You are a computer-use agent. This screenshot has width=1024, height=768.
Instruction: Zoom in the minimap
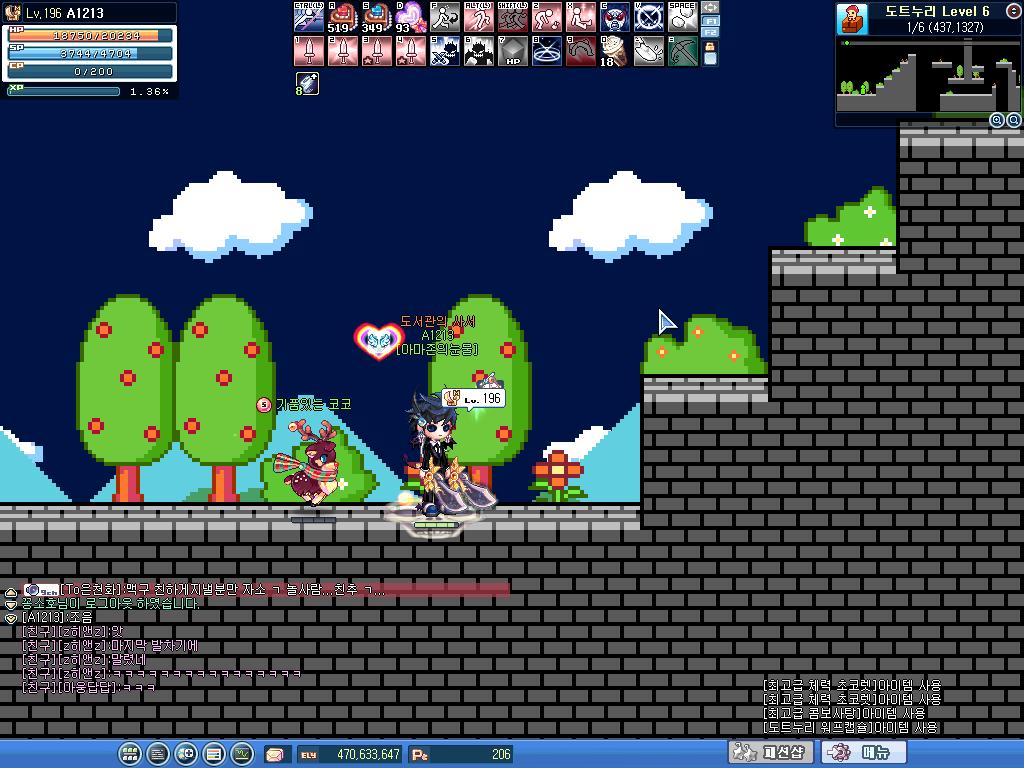(x=997, y=120)
